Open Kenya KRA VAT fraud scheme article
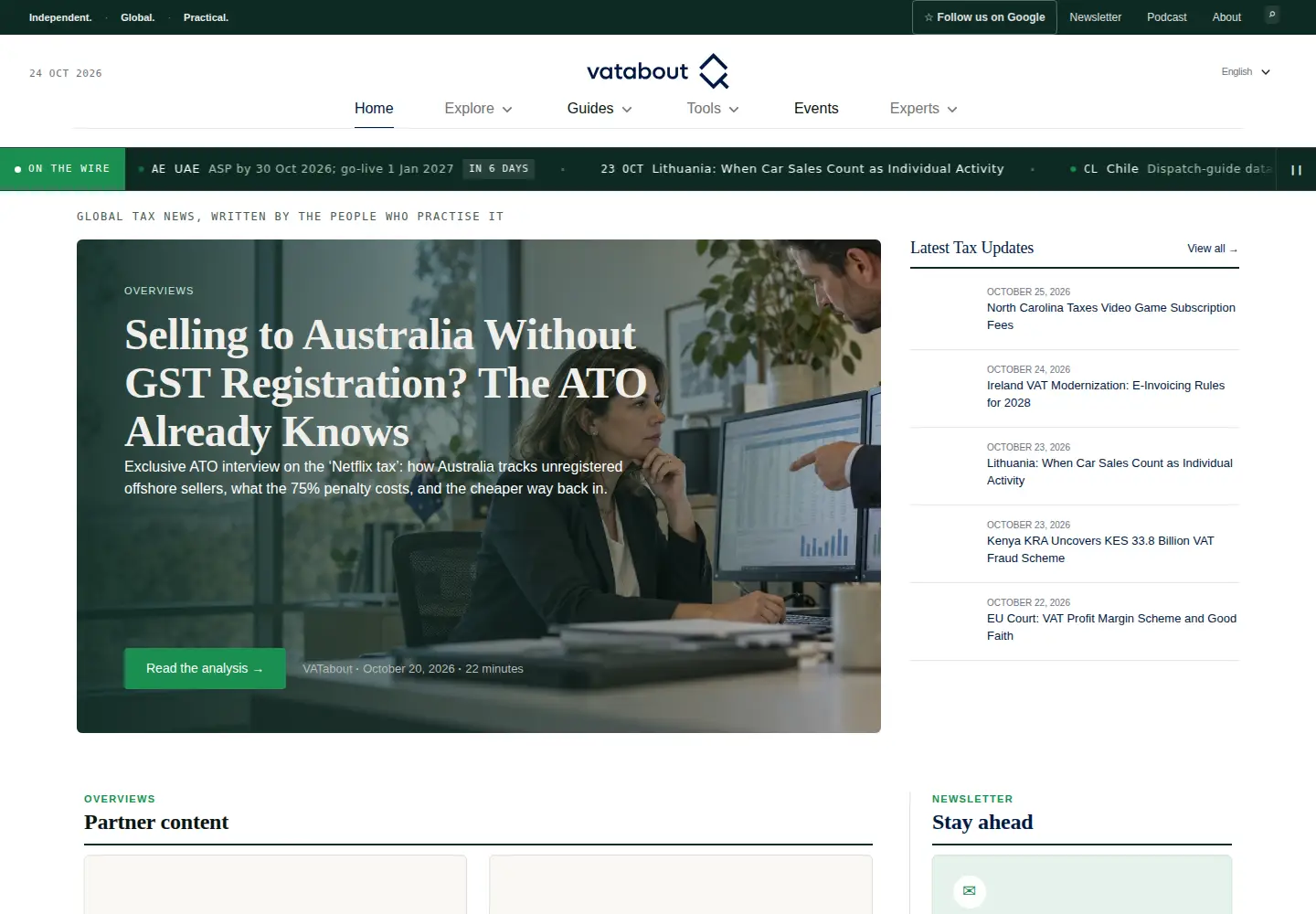 [1100, 549]
